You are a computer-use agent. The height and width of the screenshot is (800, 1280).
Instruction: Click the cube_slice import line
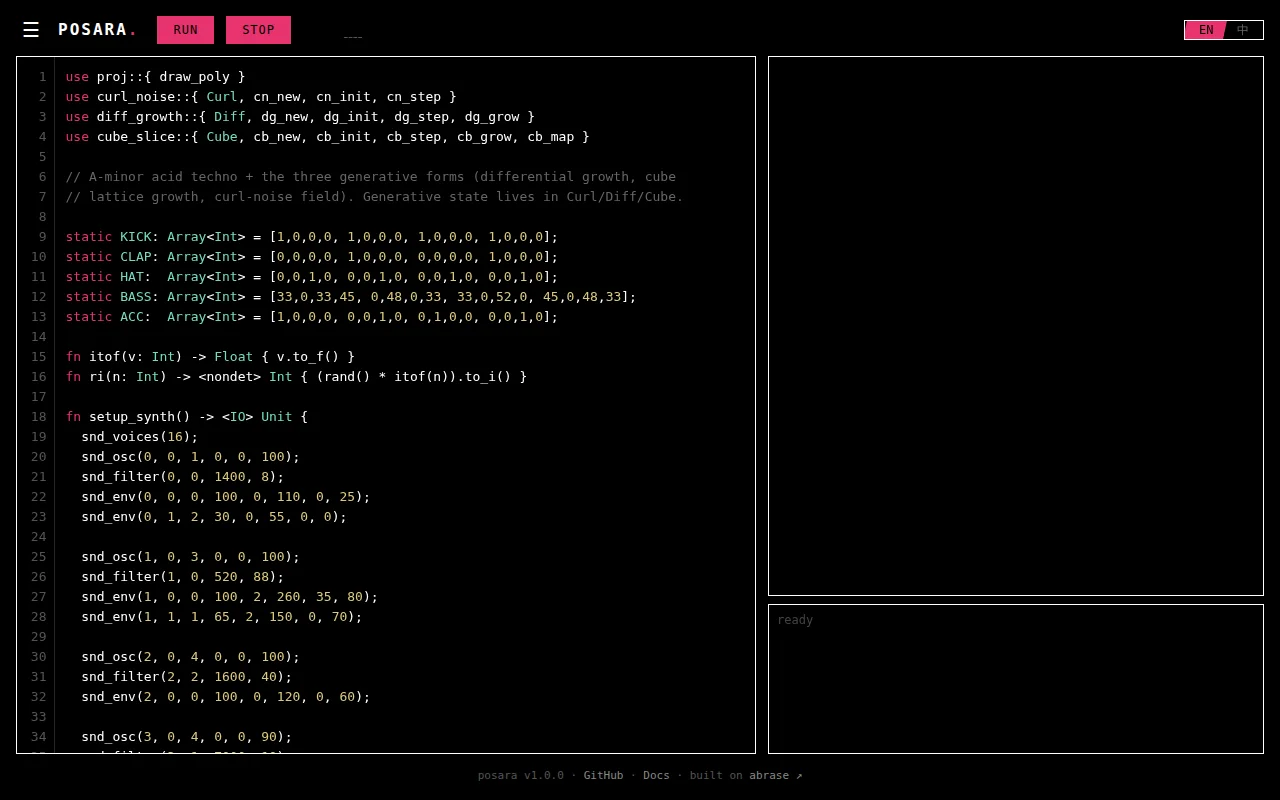[328, 137]
